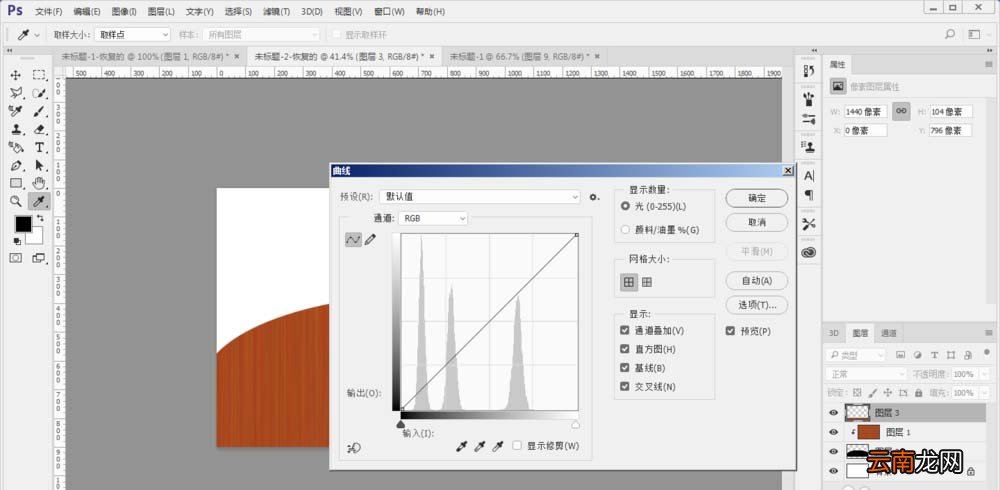Click the 确定 button in Curves dialog

[757, 198]
